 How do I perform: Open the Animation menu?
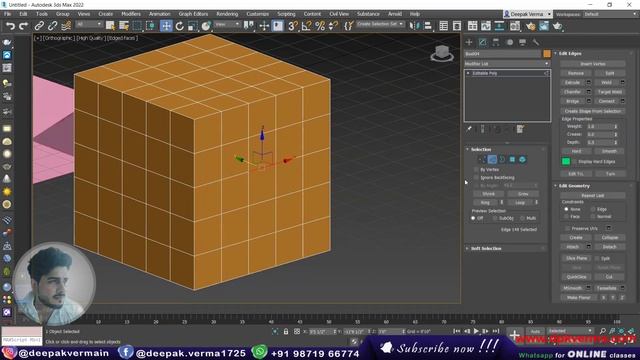click(x=160, y=14)
